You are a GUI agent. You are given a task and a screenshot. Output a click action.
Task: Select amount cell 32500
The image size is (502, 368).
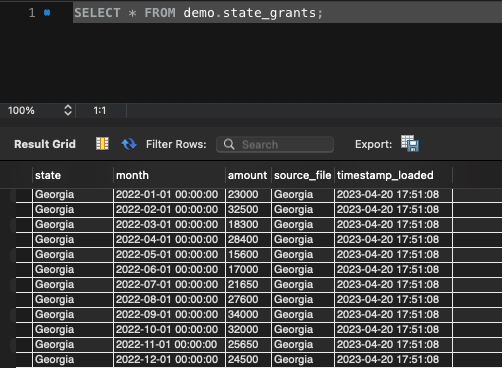pyautogui.click(x=248, y=210)
